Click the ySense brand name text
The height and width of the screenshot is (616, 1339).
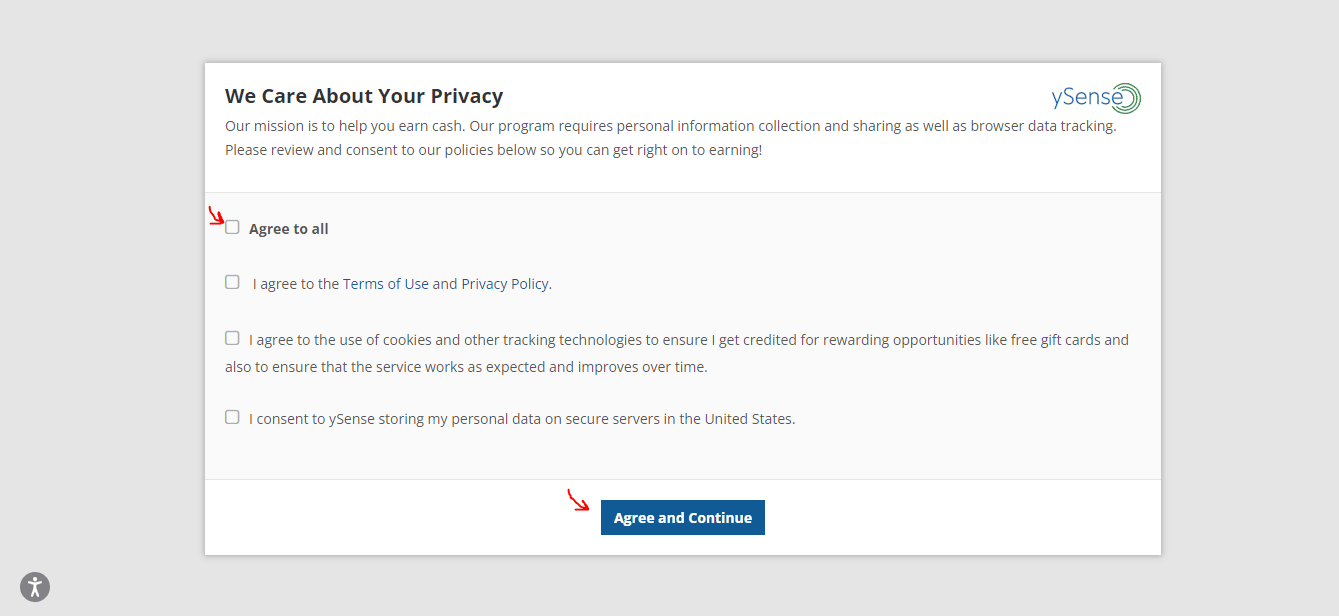(1084, 98)
